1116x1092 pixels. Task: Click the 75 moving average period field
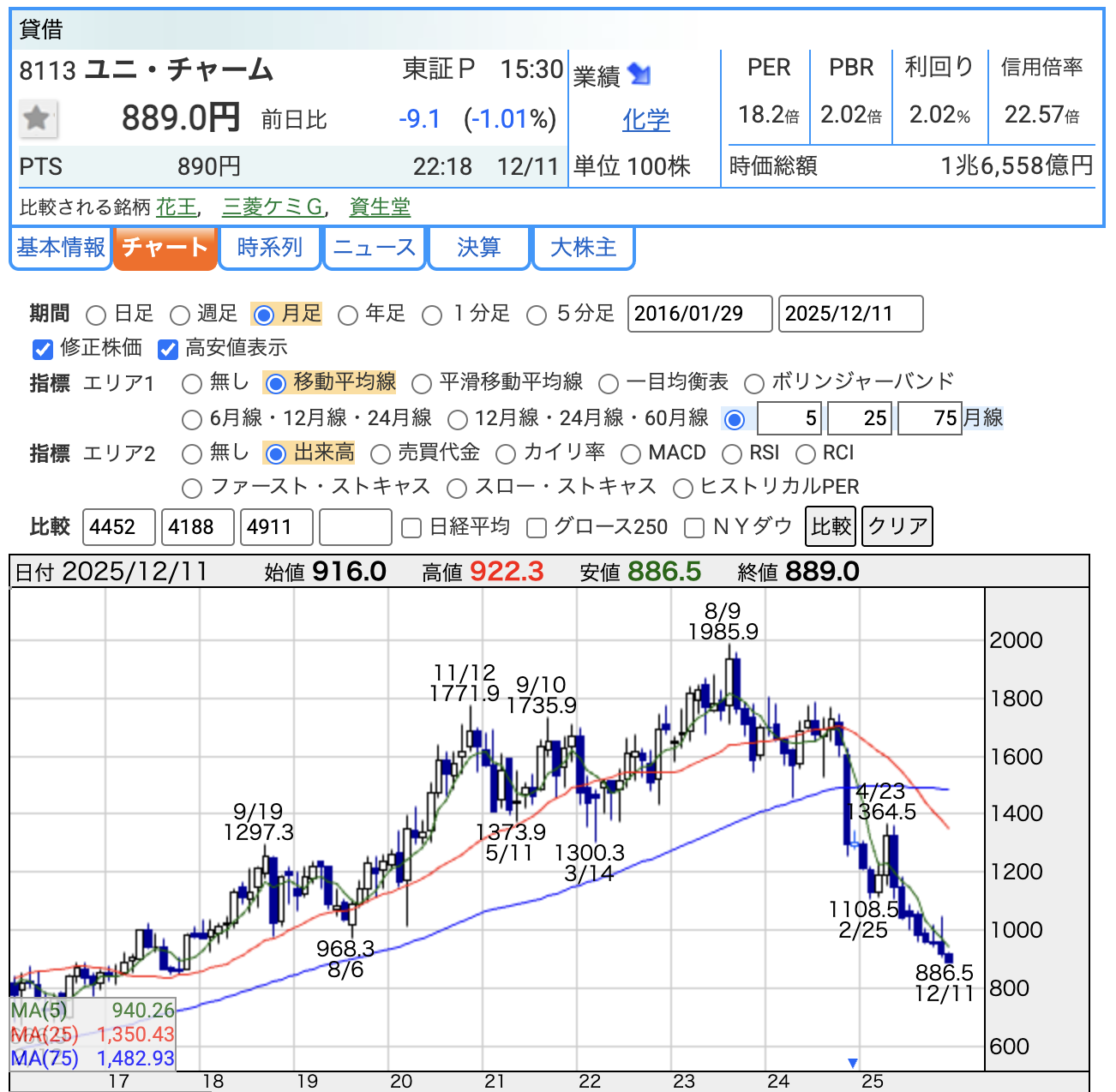click(x=929, y=418)
